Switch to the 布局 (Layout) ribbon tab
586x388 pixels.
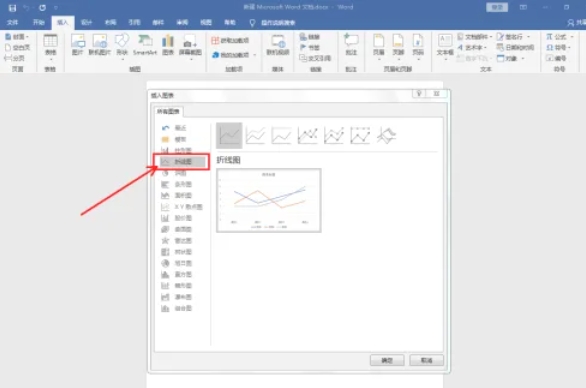(x=110, y=22)
